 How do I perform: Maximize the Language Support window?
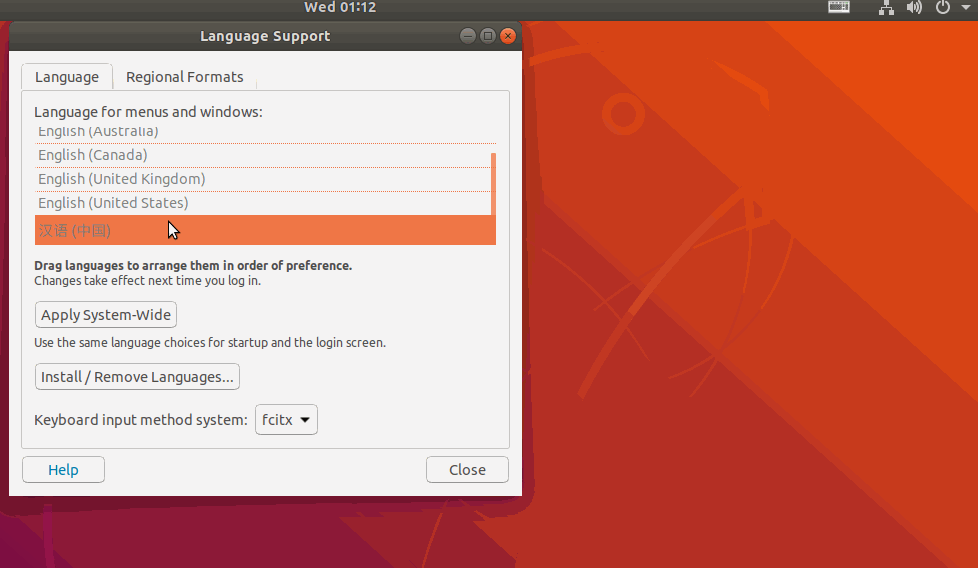(x=488, y=36)
